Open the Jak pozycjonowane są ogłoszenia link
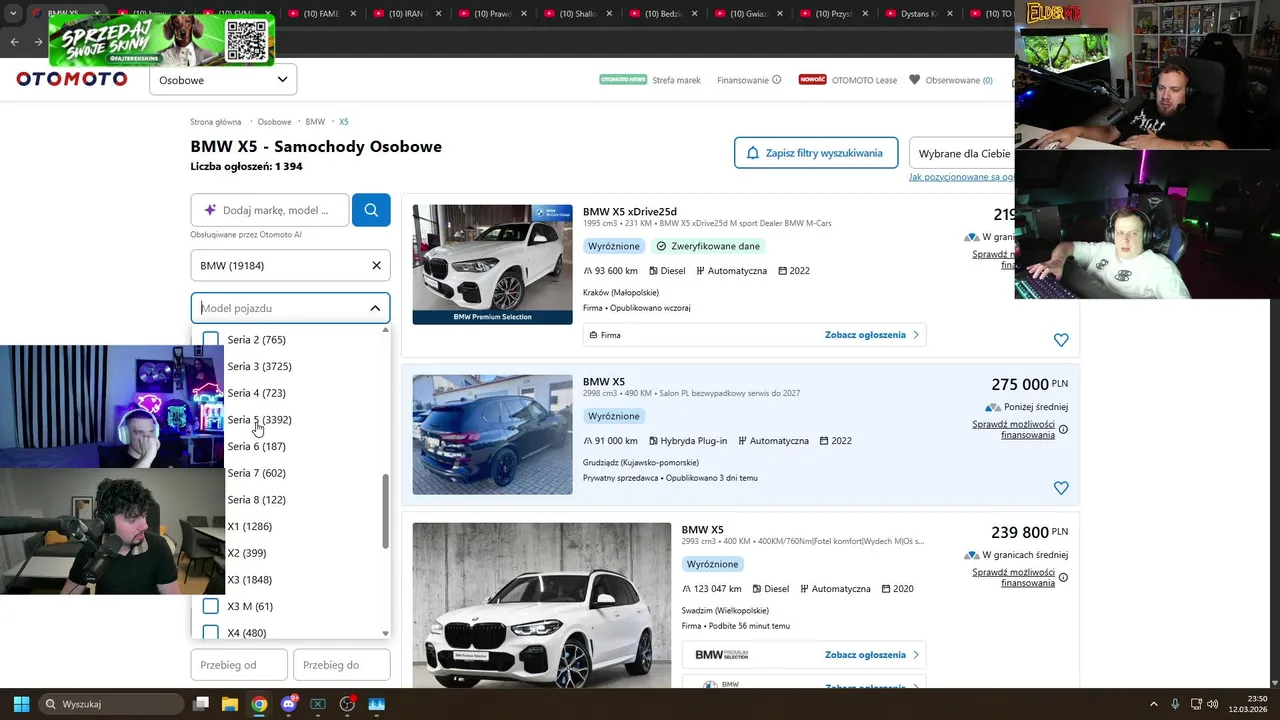Screen dimensions: 1280x720 (961, 177)
